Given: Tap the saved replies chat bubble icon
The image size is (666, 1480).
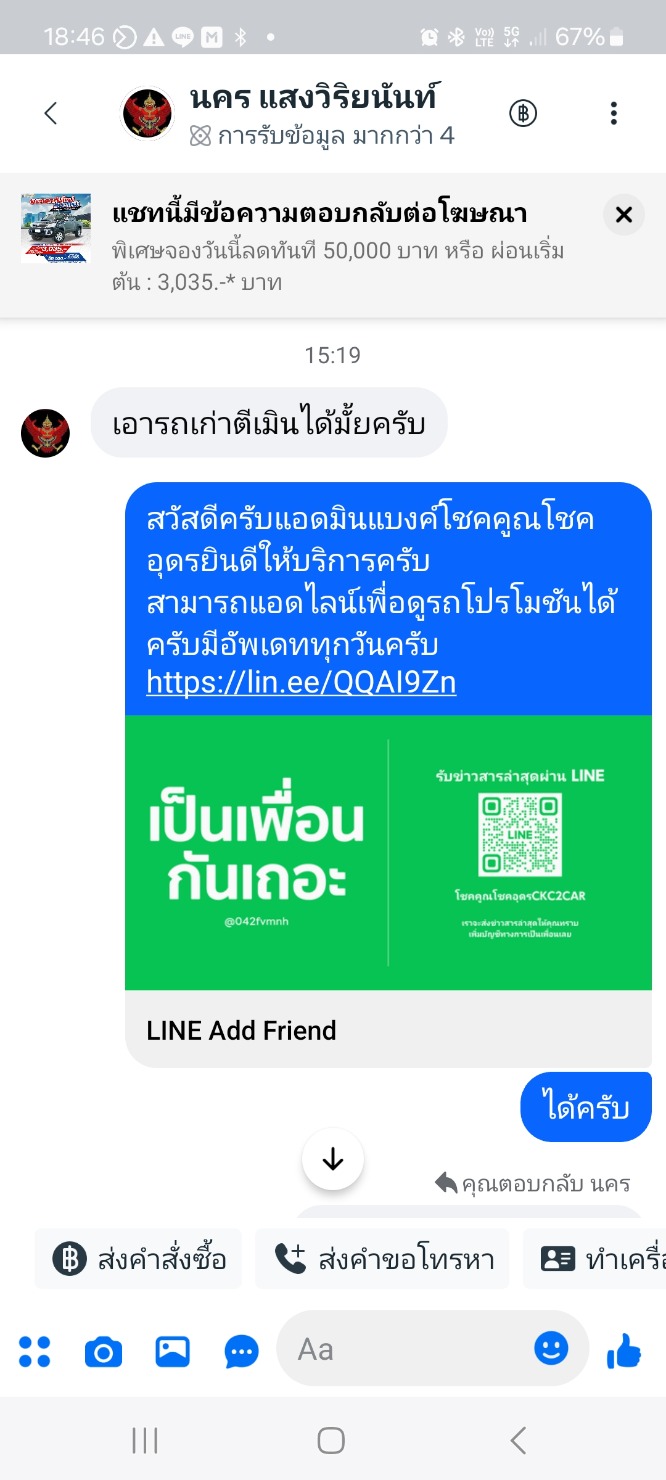Looking at the screenshot, I should (x=242, y=1353).
